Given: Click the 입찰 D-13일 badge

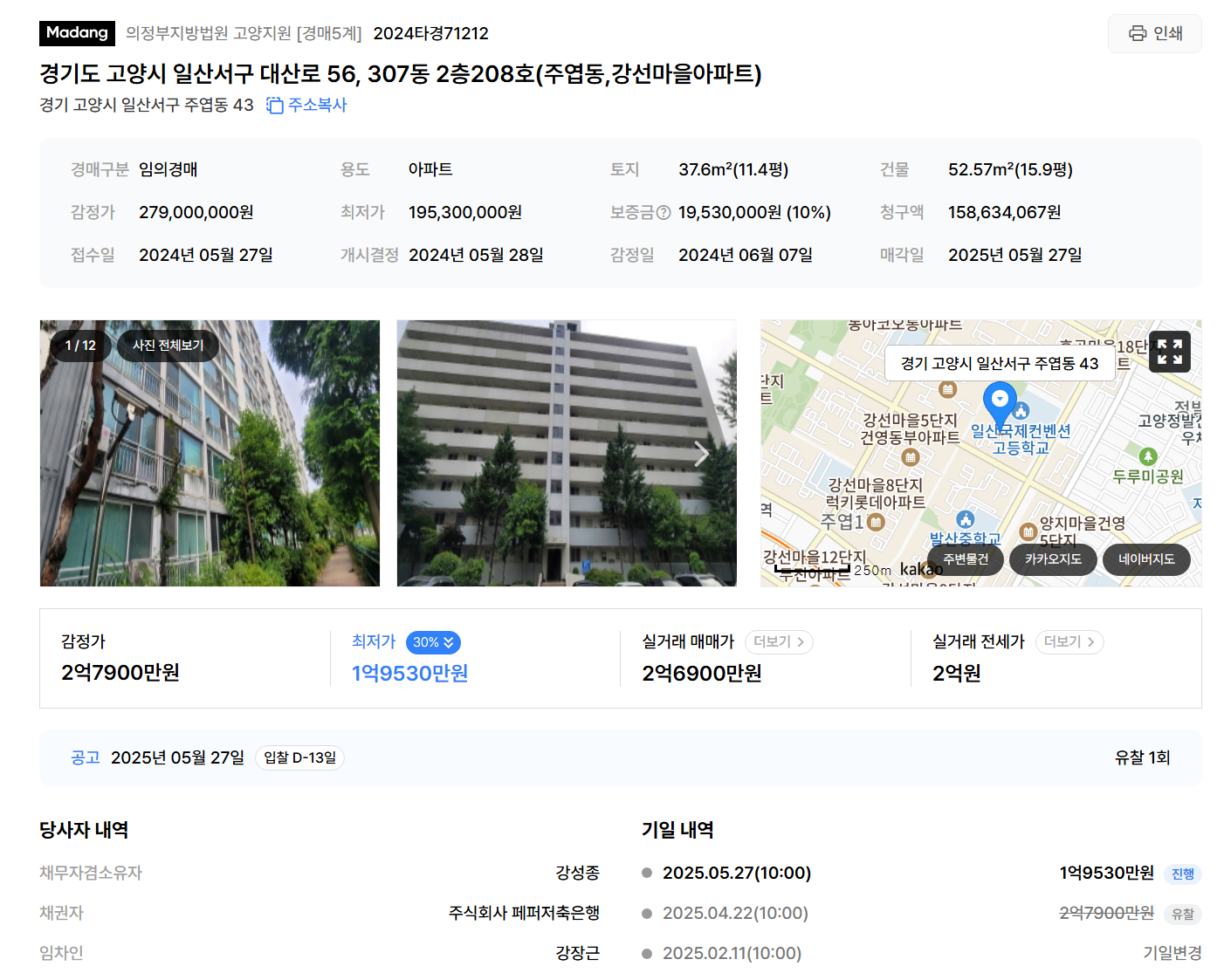Looking at the screenshot, I should coord(299,757).
